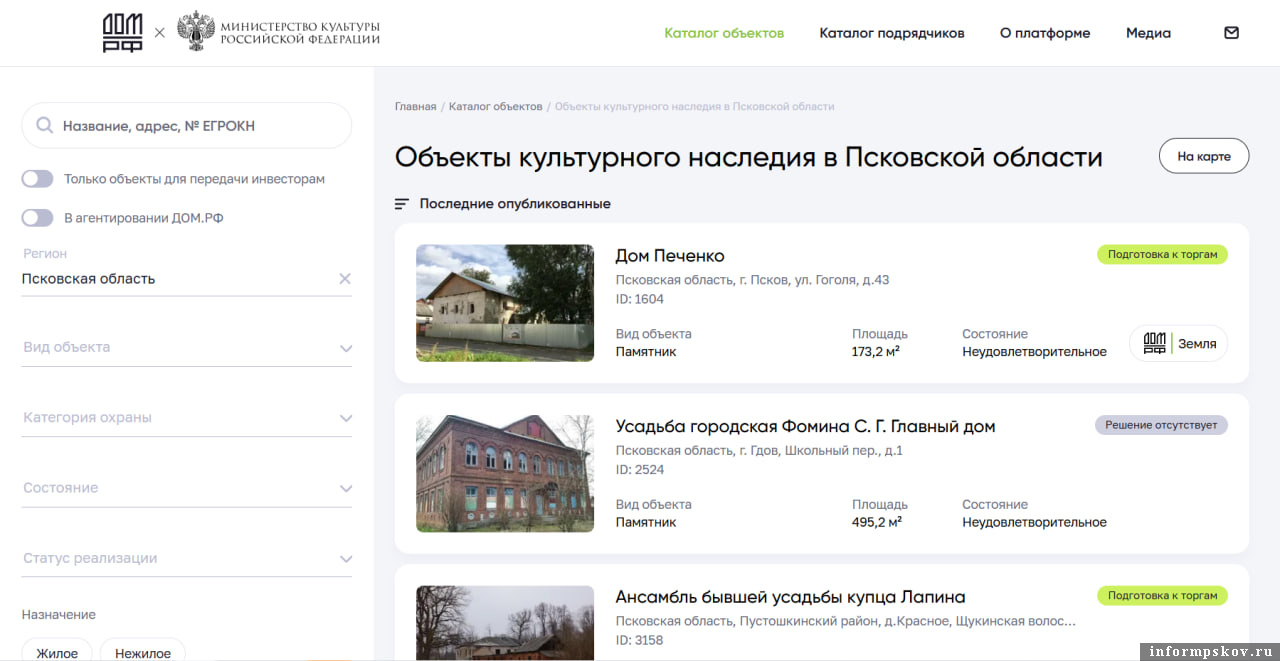Click the ID: 1604 text
The image size is (1280, 661).
(x=639, y=299)
